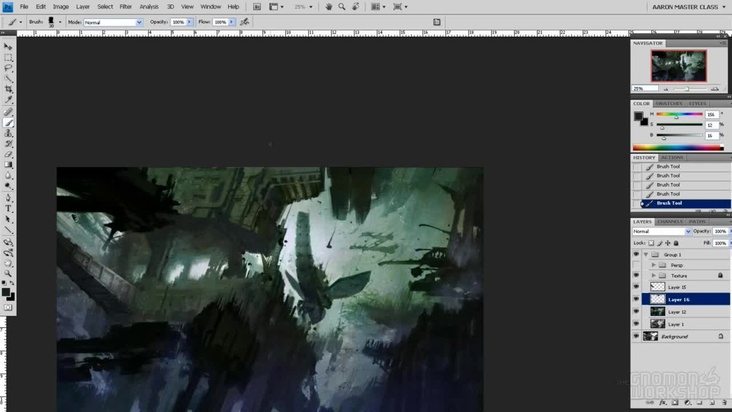Image resolution: width=732 pixels, height=412 pixels.
Task: Switch to the Actions tab
Action: 672,157
